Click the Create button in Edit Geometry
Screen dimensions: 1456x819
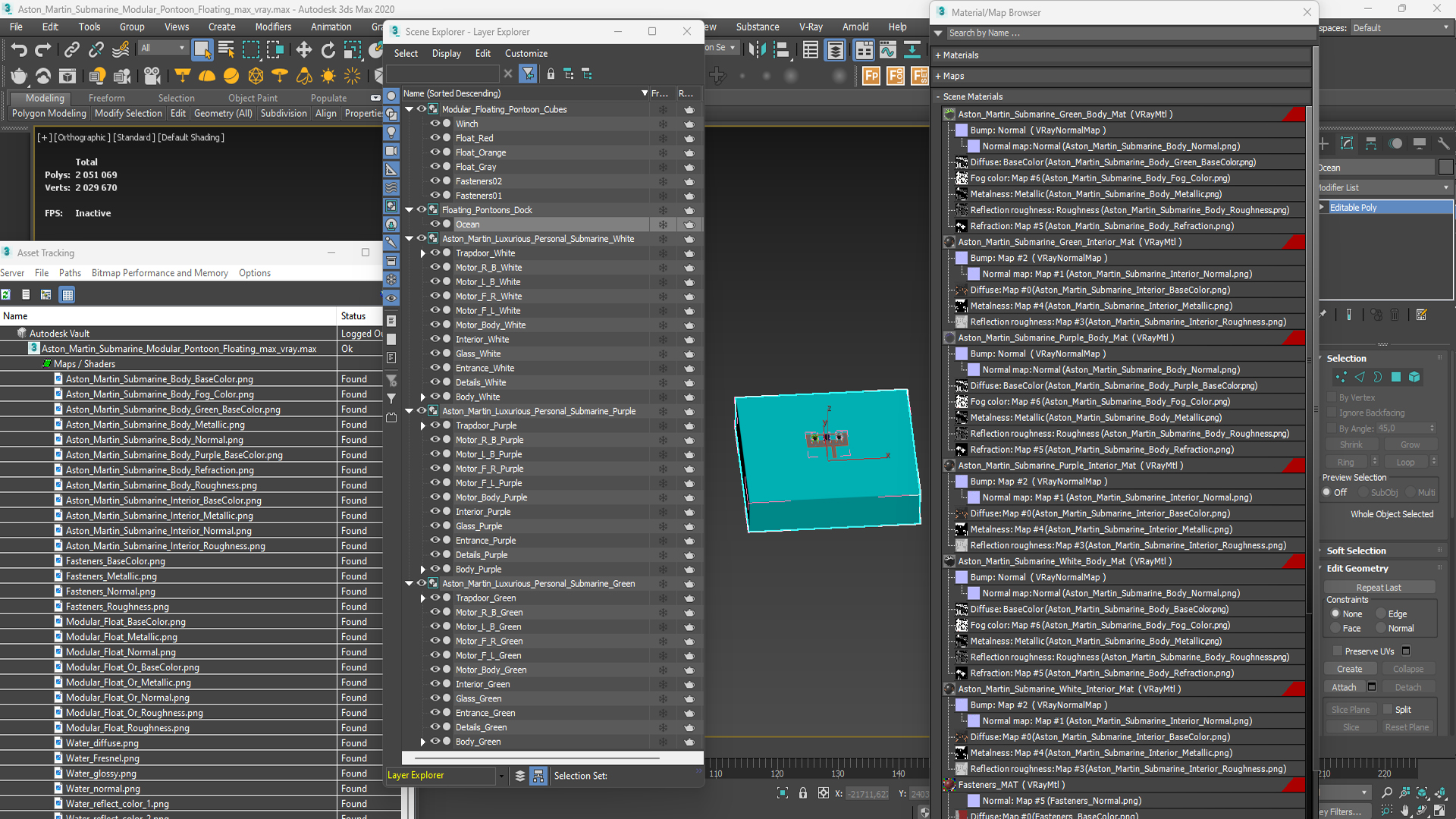click(1348, 669)
